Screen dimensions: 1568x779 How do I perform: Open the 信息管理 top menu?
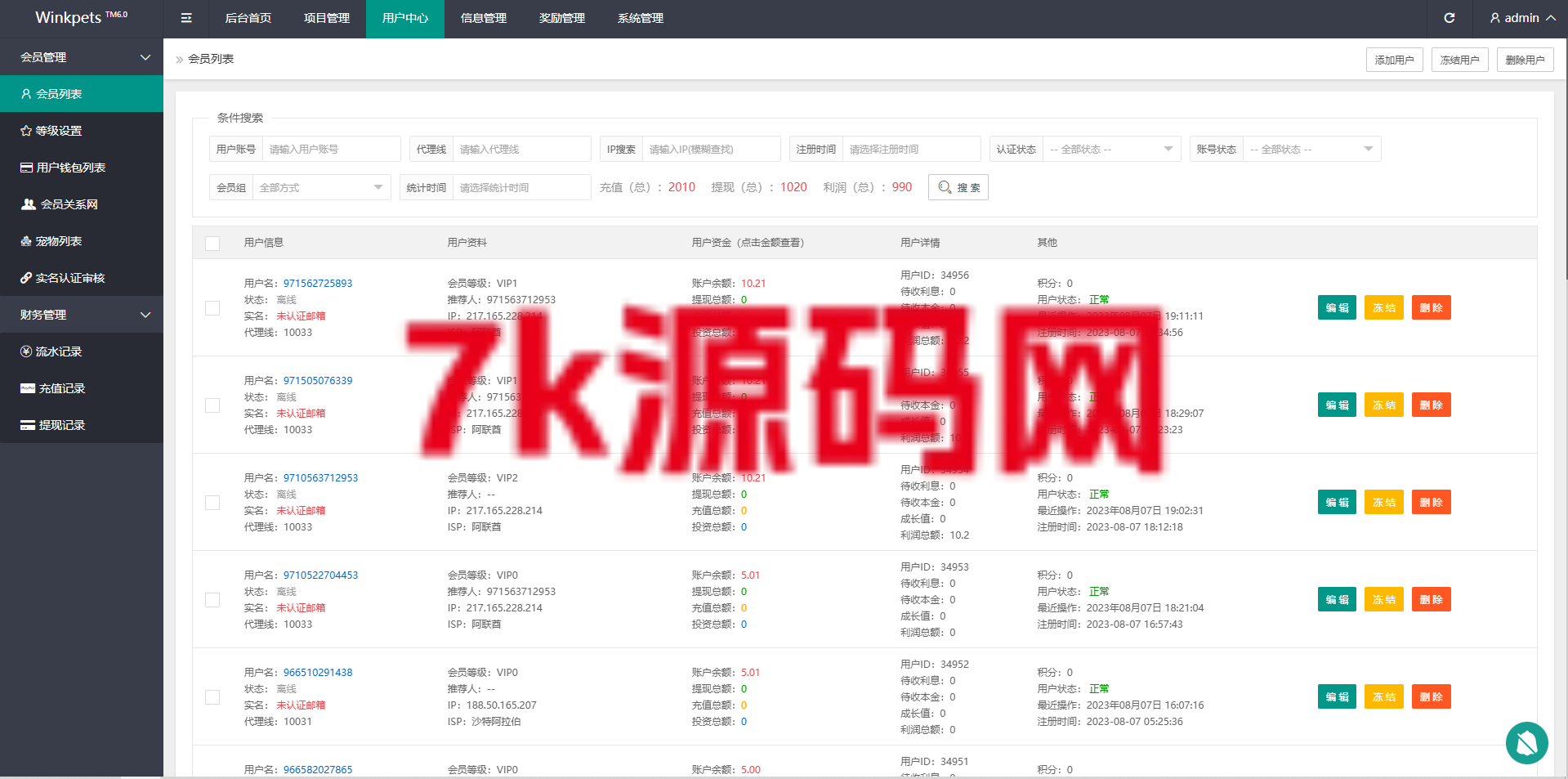484,18
